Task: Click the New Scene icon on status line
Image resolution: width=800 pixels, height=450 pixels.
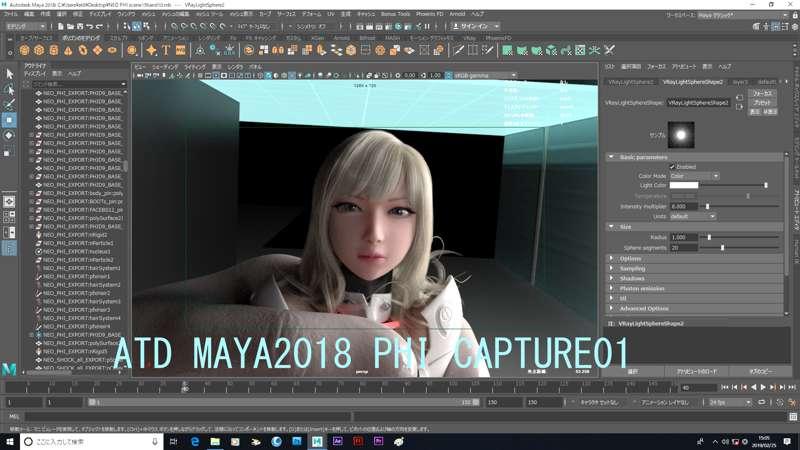Action: click(x=61, y=26)
